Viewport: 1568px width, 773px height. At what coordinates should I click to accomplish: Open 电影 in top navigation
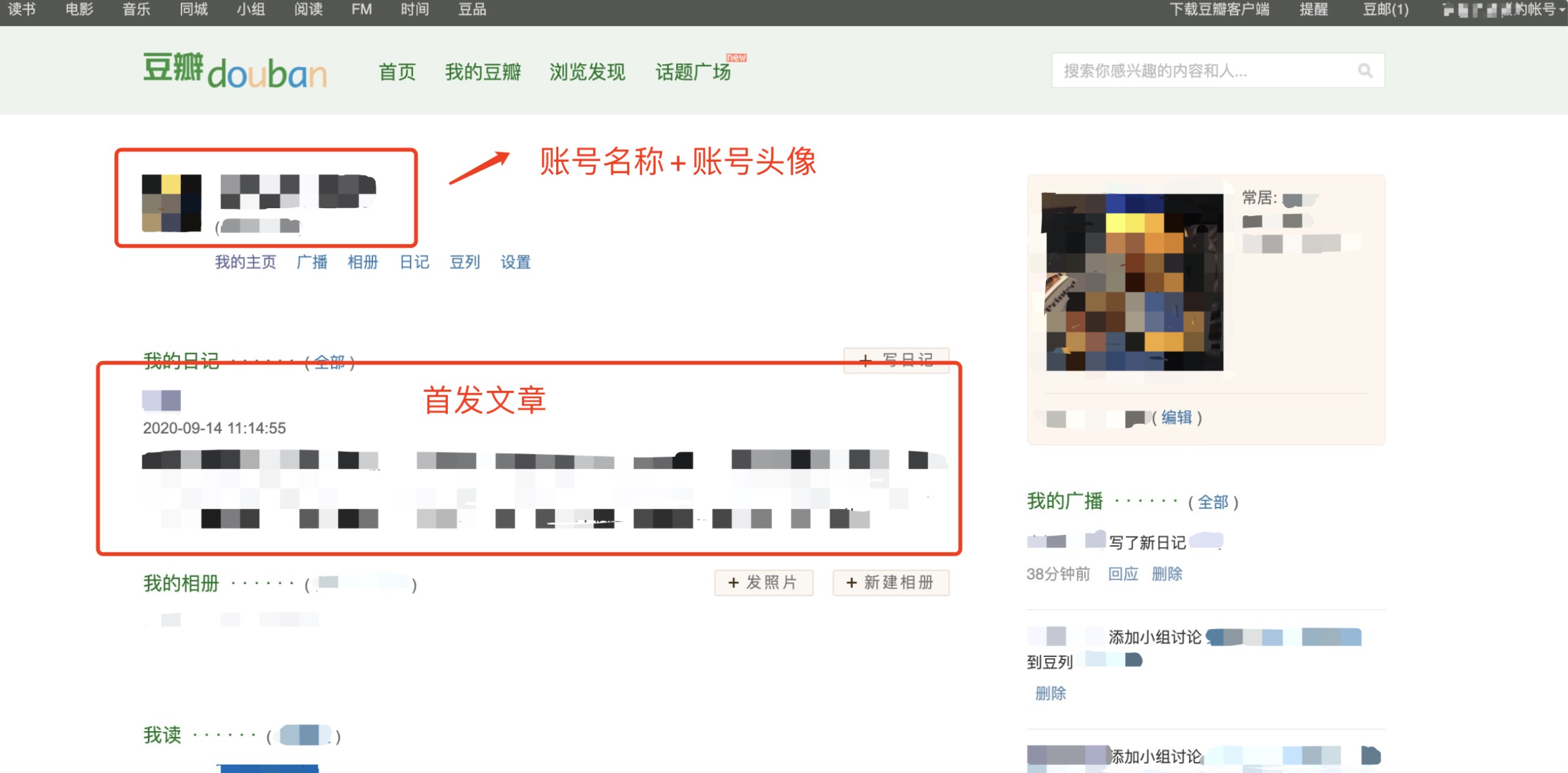coord(79,10)
